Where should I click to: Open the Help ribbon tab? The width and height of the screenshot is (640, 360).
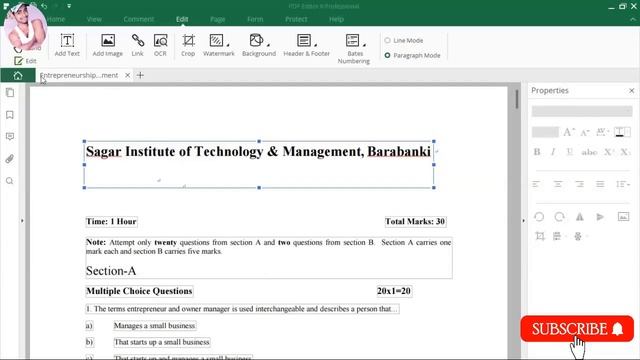click(x=336, y=19)
